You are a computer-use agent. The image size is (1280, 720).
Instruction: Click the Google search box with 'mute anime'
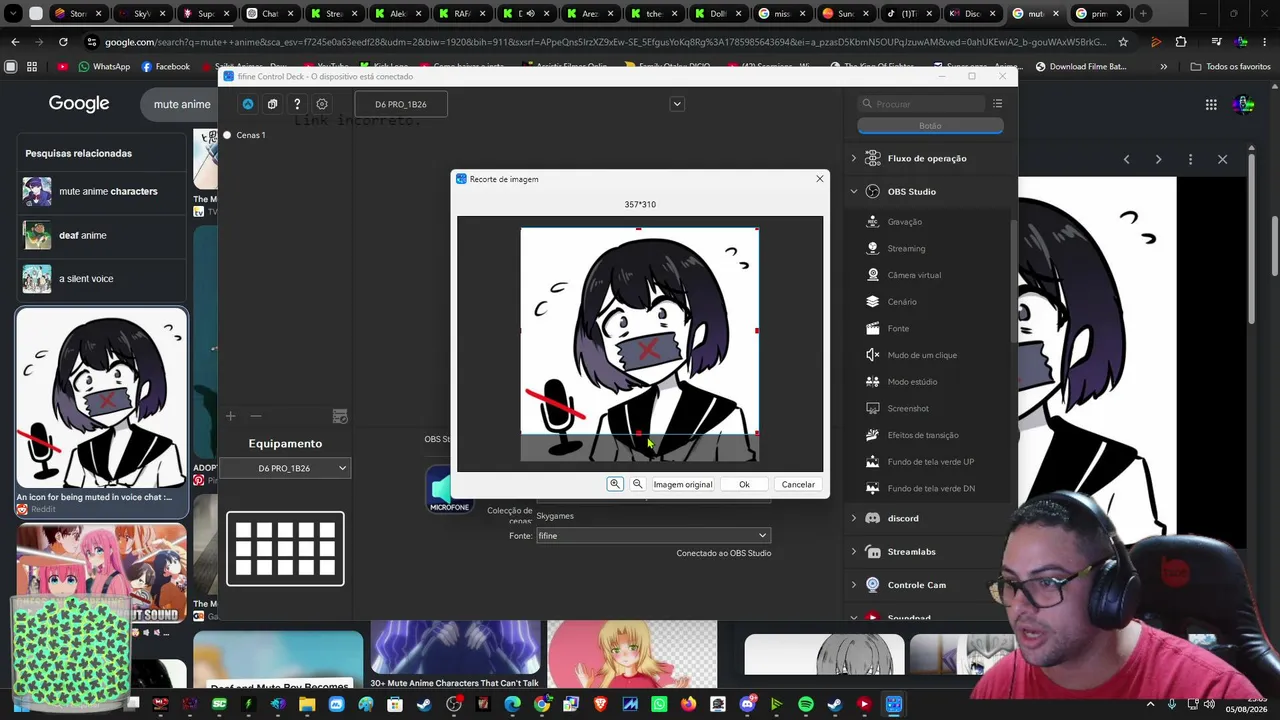click(181, 104)
